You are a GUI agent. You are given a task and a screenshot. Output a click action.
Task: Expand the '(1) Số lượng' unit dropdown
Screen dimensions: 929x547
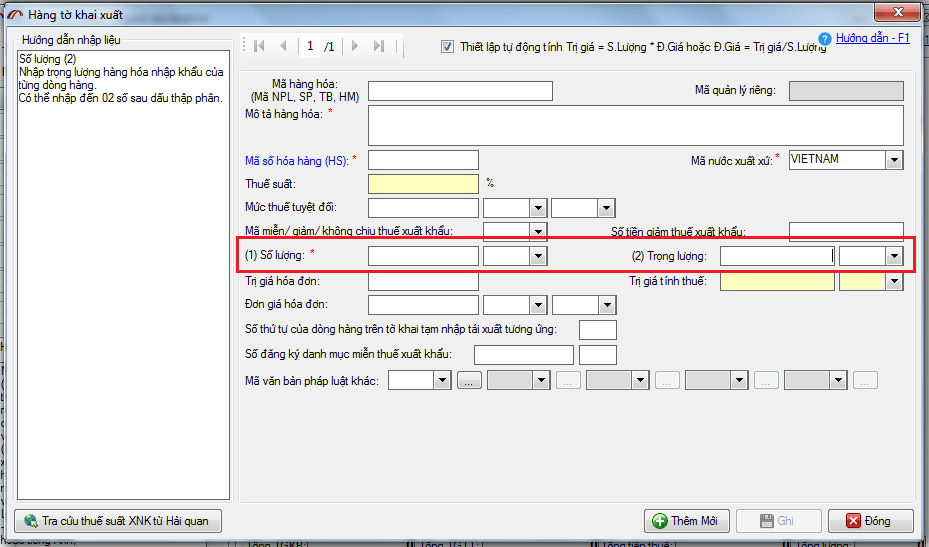[x=539, y=257]
